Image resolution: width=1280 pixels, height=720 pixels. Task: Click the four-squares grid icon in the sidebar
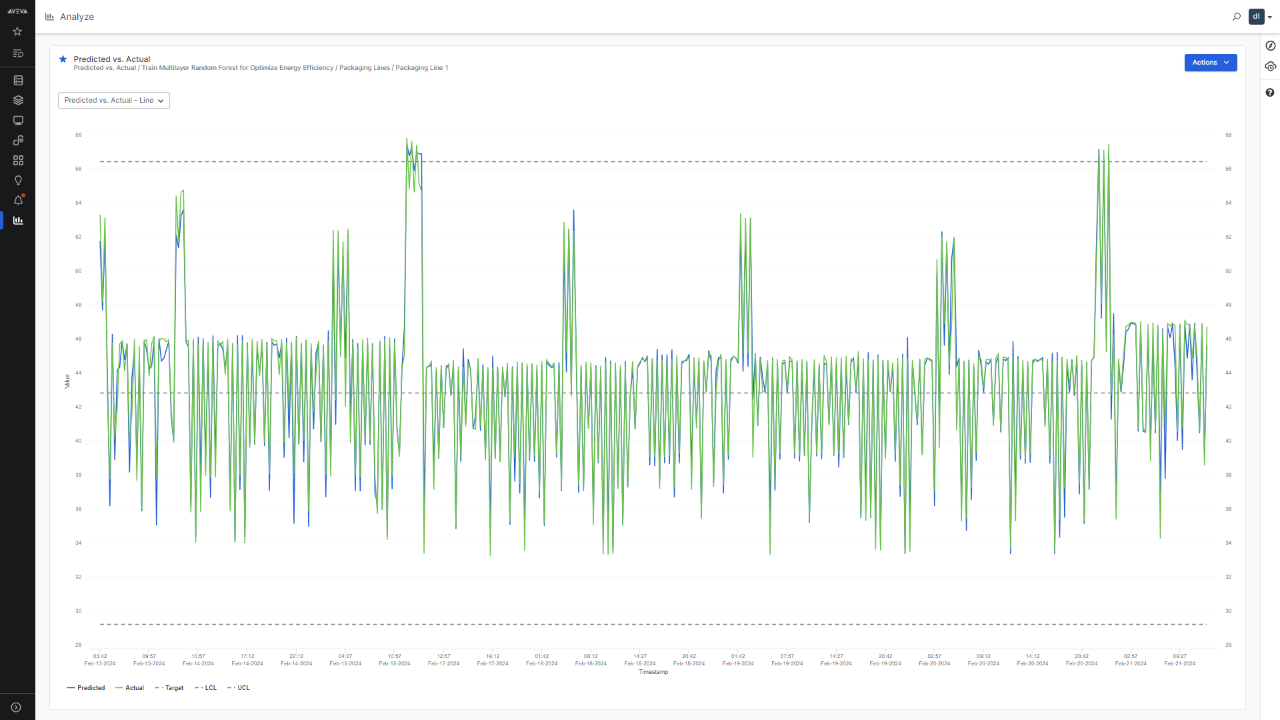point(17,160)
